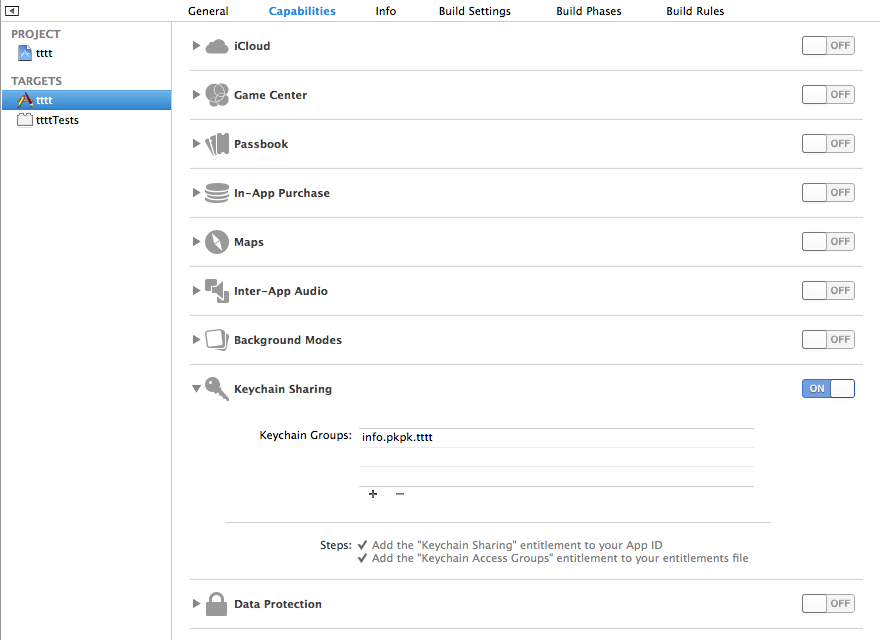Click the Keychain Groups label
The width and height of the screenshot is (880, 640).
pos(305,436)
